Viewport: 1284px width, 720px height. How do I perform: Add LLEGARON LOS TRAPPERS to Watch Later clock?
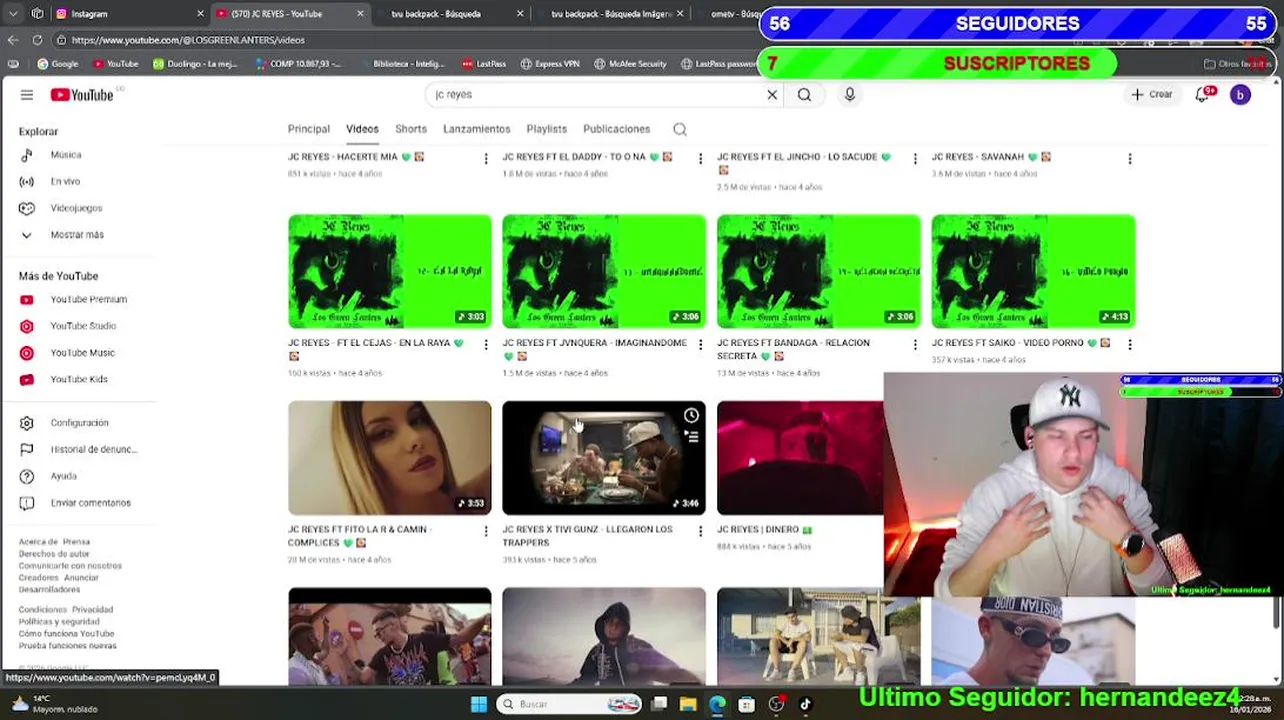(x=691, y=416)
